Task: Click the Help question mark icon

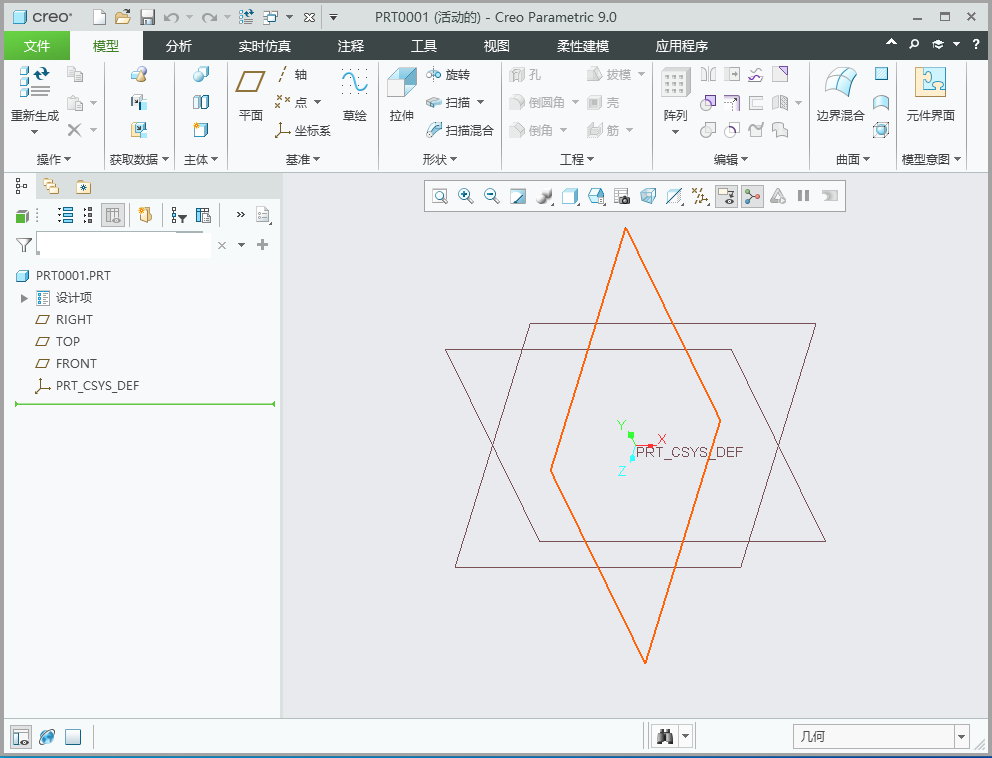Action: [x=976, y=44]
